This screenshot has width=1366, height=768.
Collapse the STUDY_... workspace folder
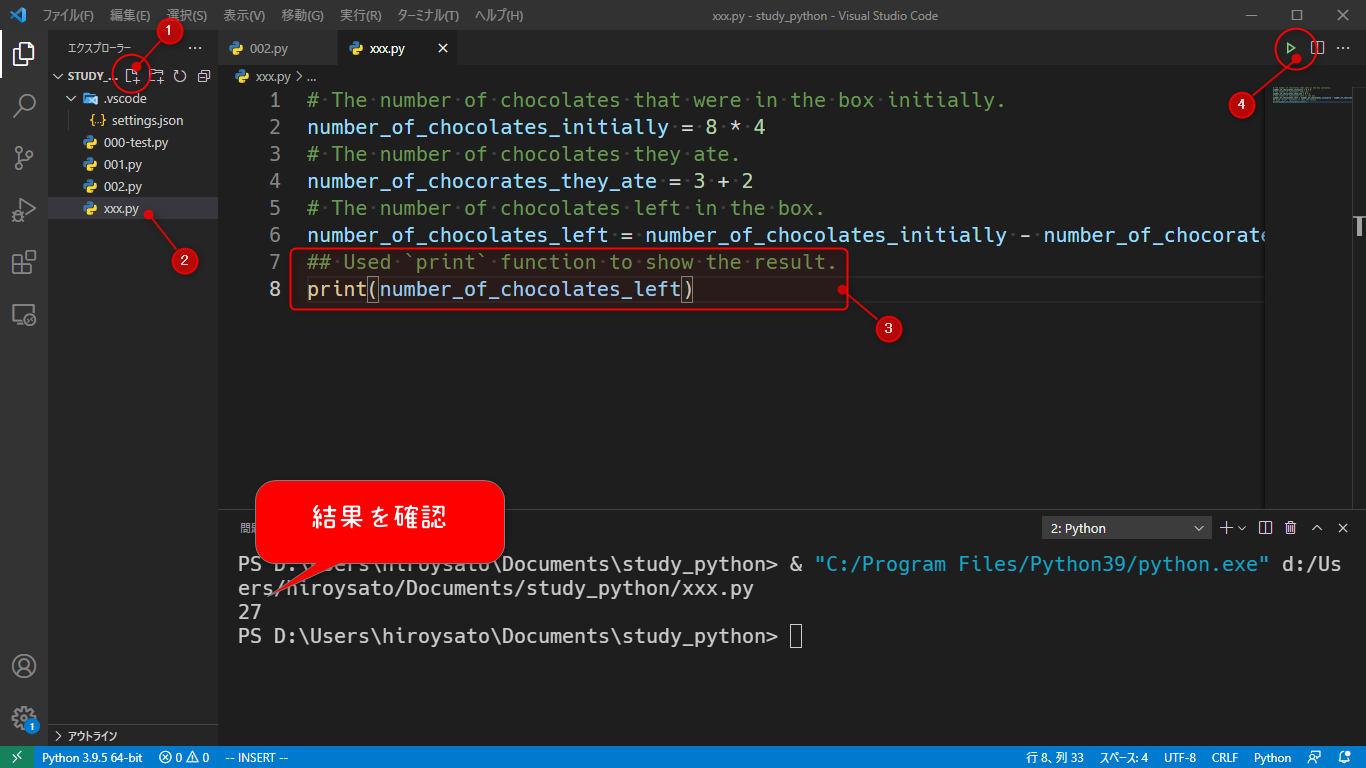click(59, 75)
